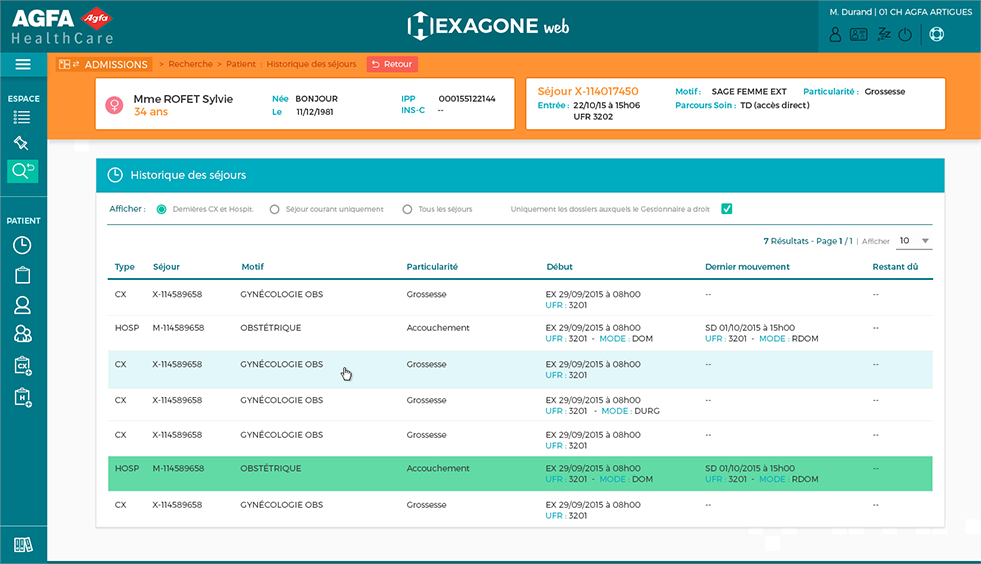Open the Espace list icon
Viewport: 981px width, 564px height.
pyautogui.click(x=22, y=117)
